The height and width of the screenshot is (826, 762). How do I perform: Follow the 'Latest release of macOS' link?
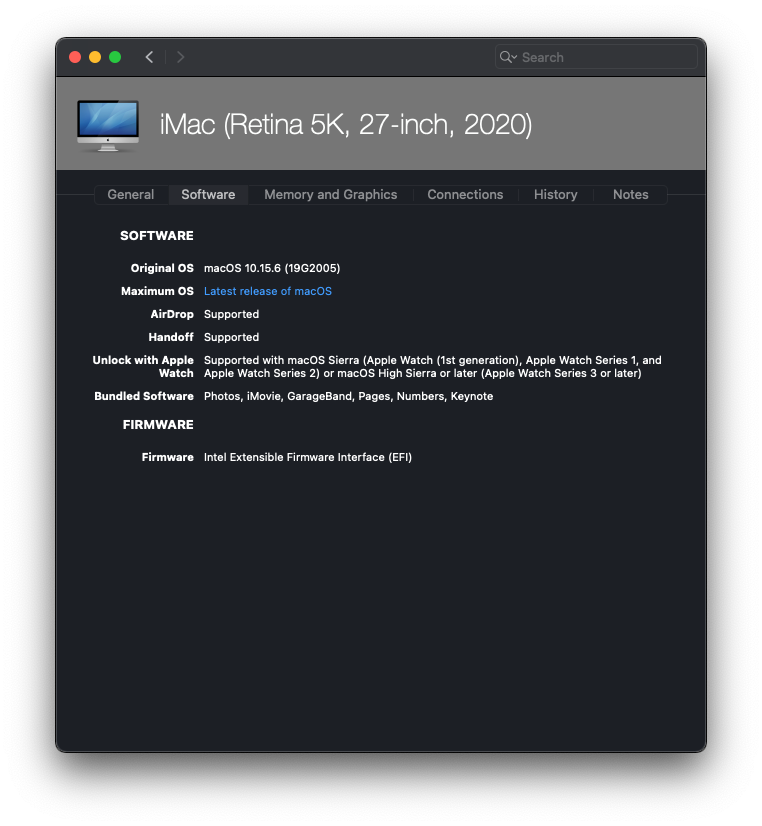[267, 291]
